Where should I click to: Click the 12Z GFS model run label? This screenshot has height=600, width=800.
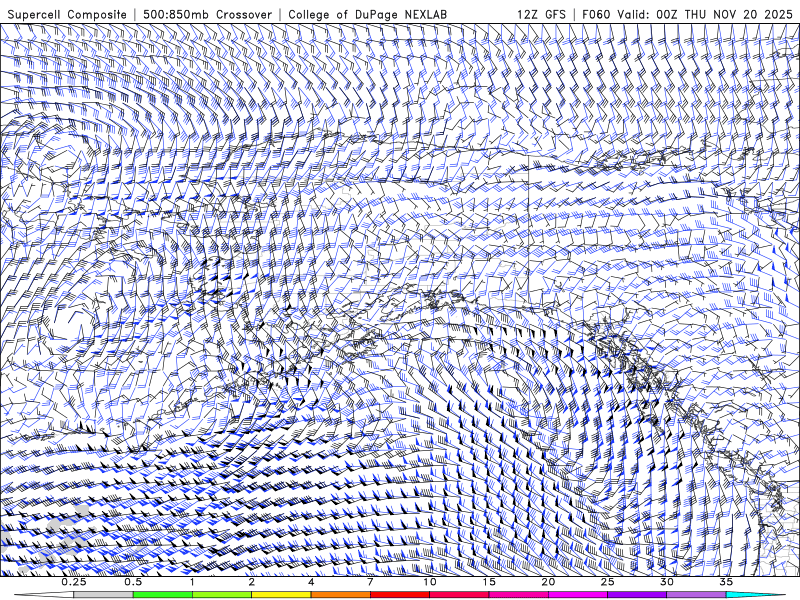click(541, 14)
